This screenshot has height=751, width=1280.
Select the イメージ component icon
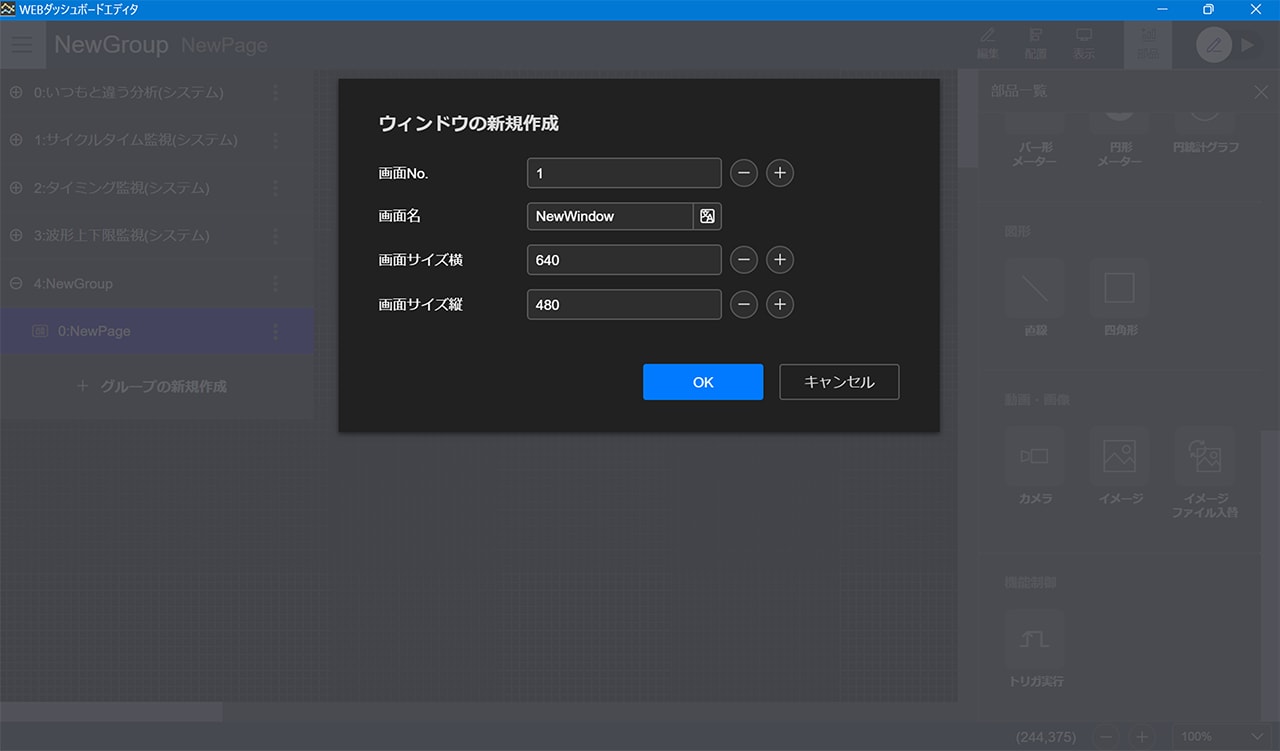pos(1119,456)
